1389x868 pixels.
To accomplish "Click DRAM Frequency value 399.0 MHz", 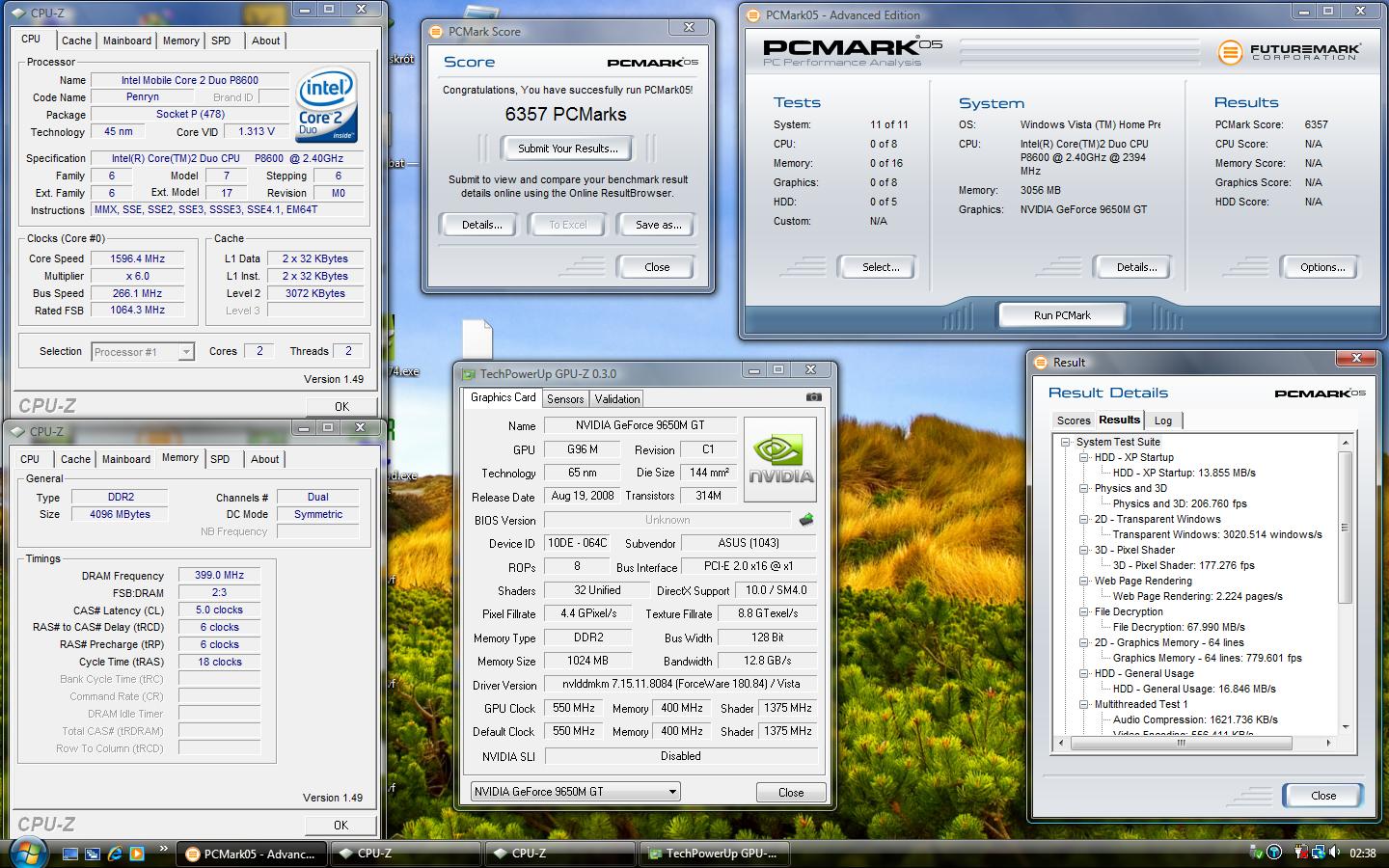I will coord(219,575).
